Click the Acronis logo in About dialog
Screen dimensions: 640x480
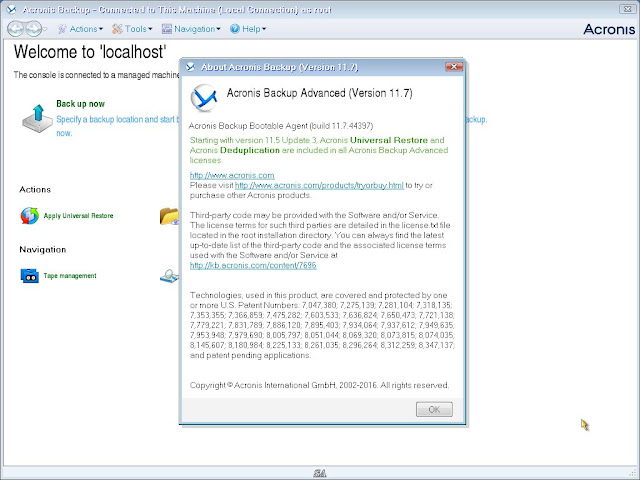[204, 98]
